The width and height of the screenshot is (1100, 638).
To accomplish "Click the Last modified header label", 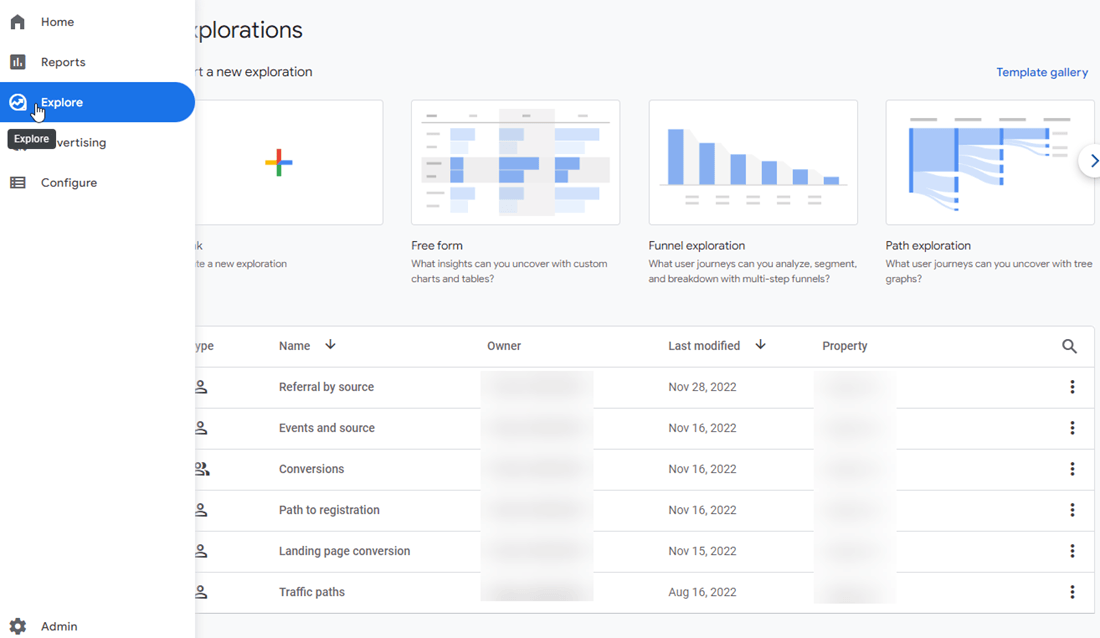I will click(704, 346).
